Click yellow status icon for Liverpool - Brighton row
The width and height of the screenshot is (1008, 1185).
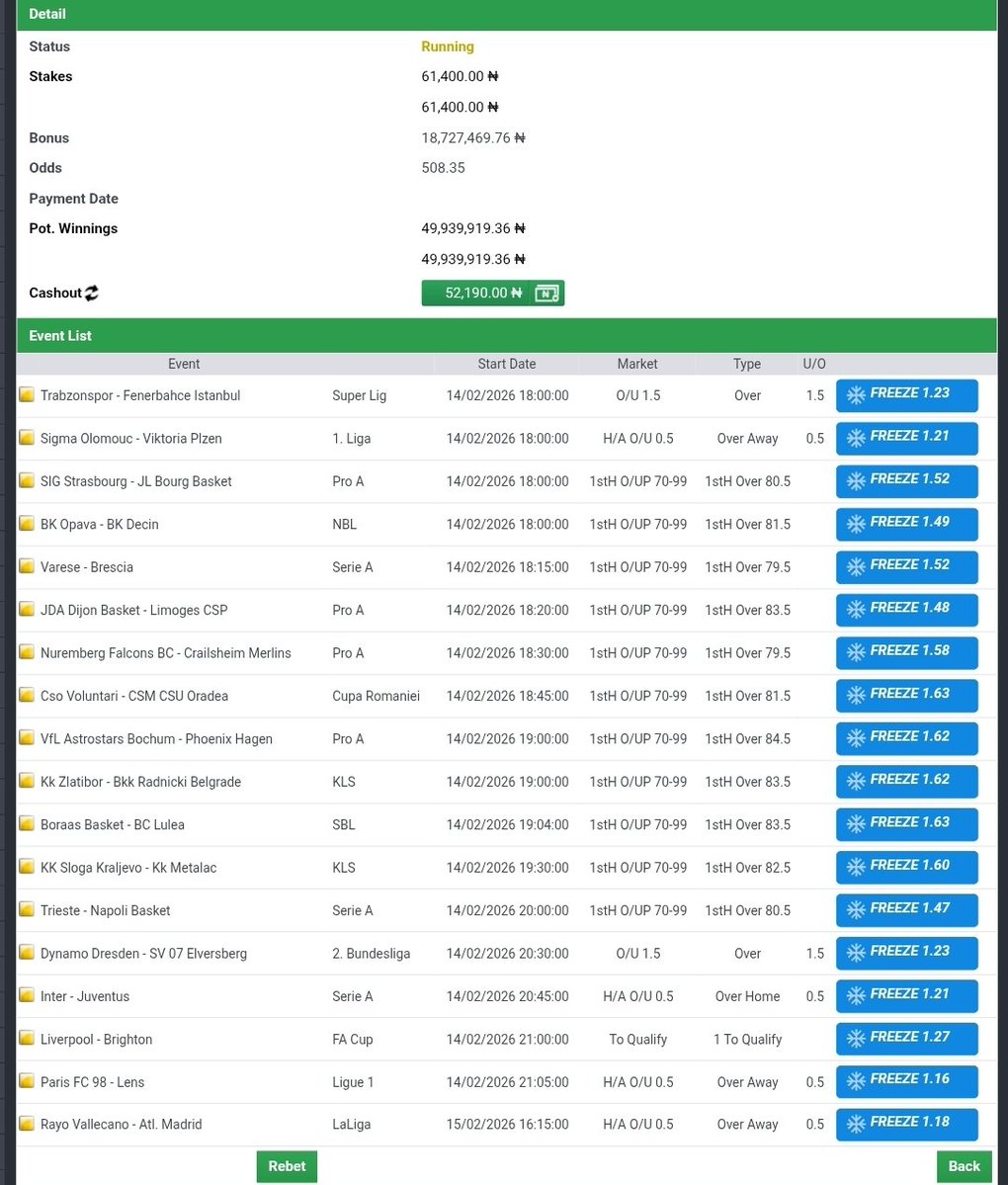tap(27, 1038)
